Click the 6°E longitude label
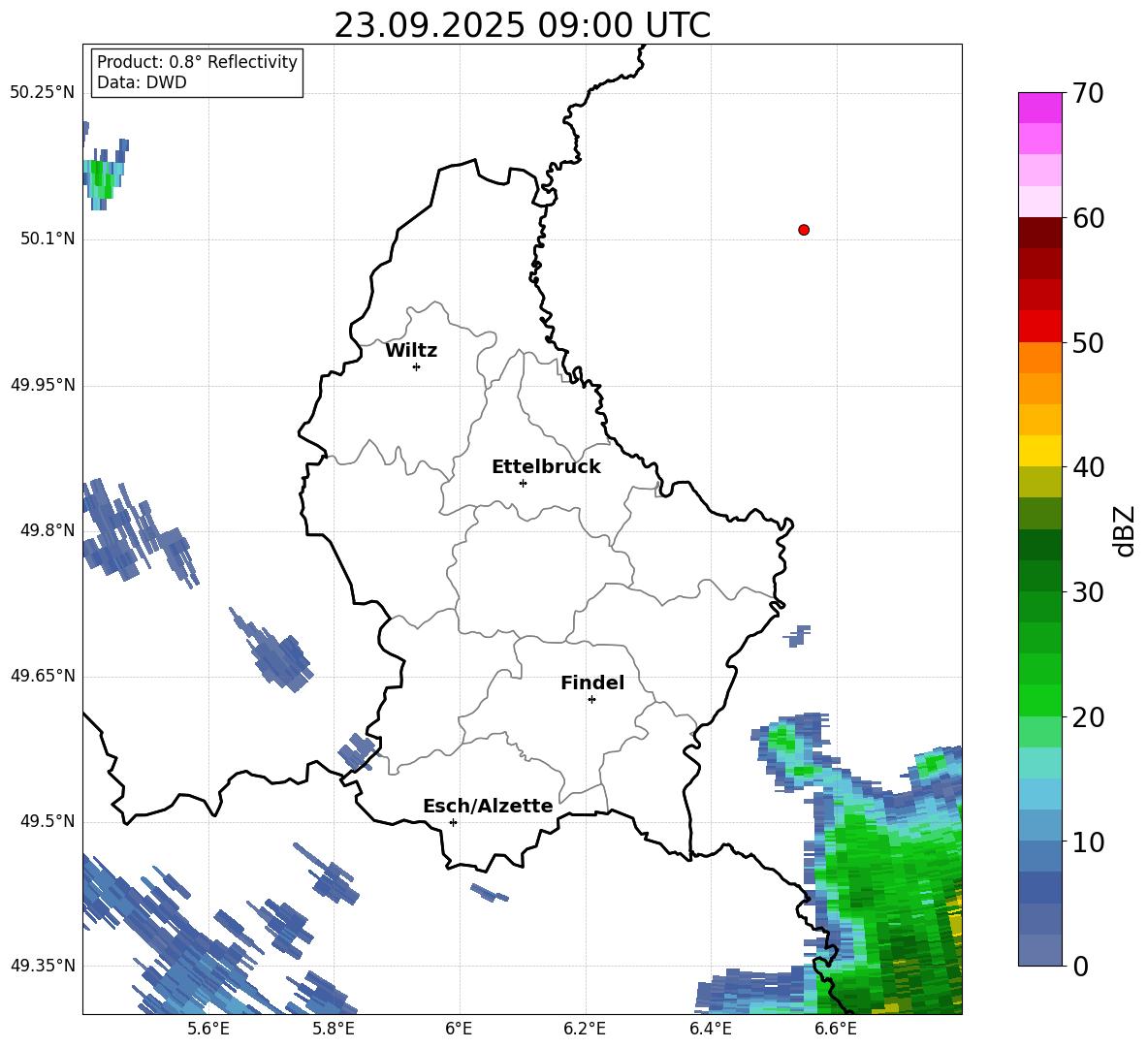The width and height of the screenshot is (1148, 1048). tap(459, 1029)
